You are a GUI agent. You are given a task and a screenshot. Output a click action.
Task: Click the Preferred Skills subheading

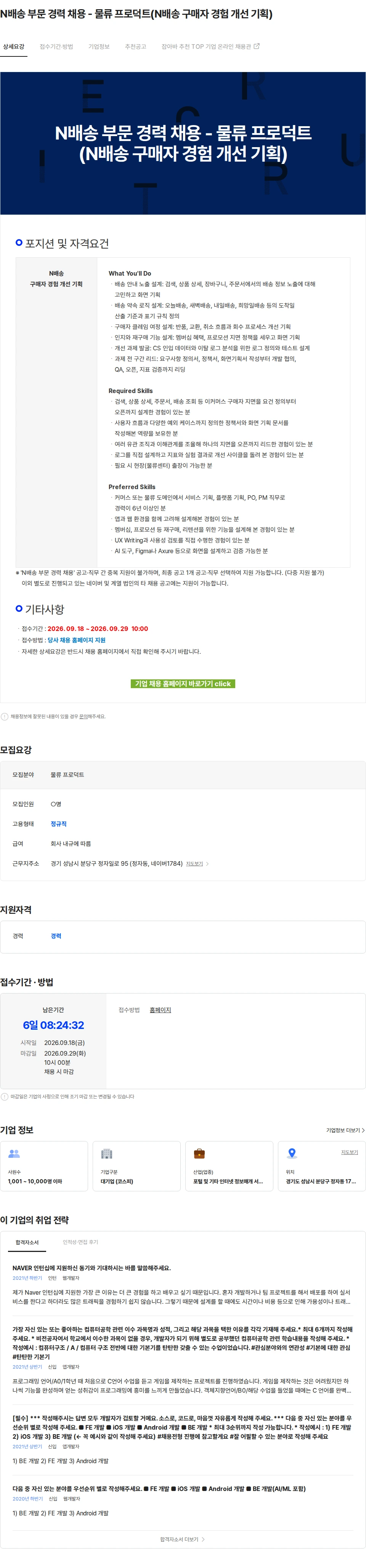pos(132,487)
